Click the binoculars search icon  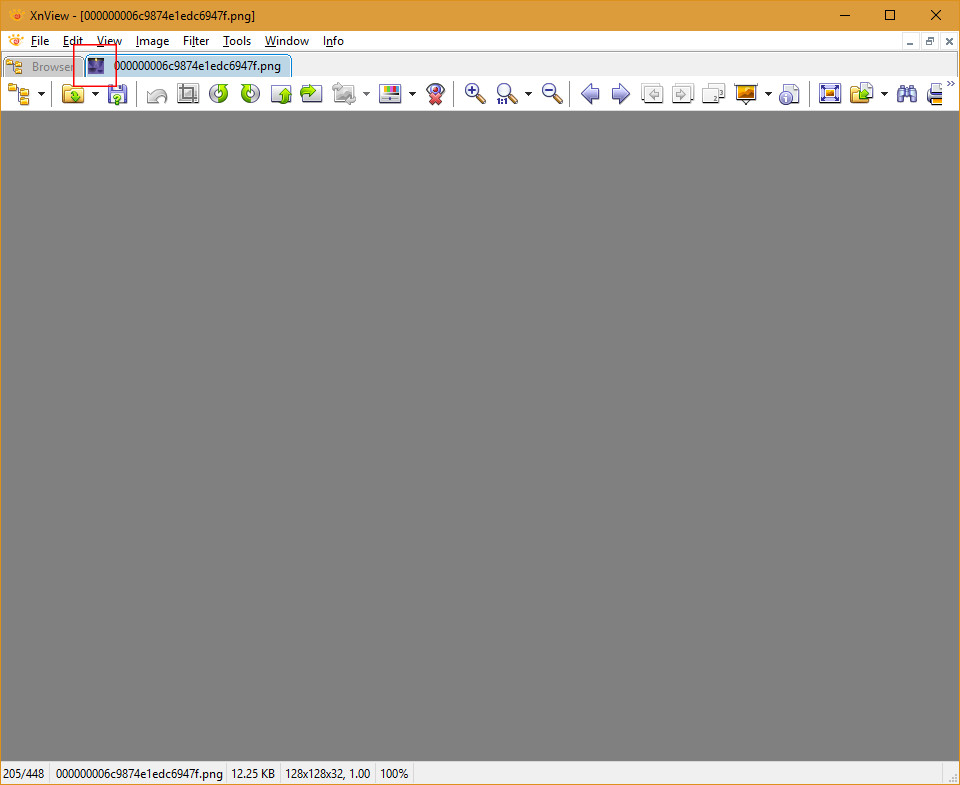coord(907,94)
